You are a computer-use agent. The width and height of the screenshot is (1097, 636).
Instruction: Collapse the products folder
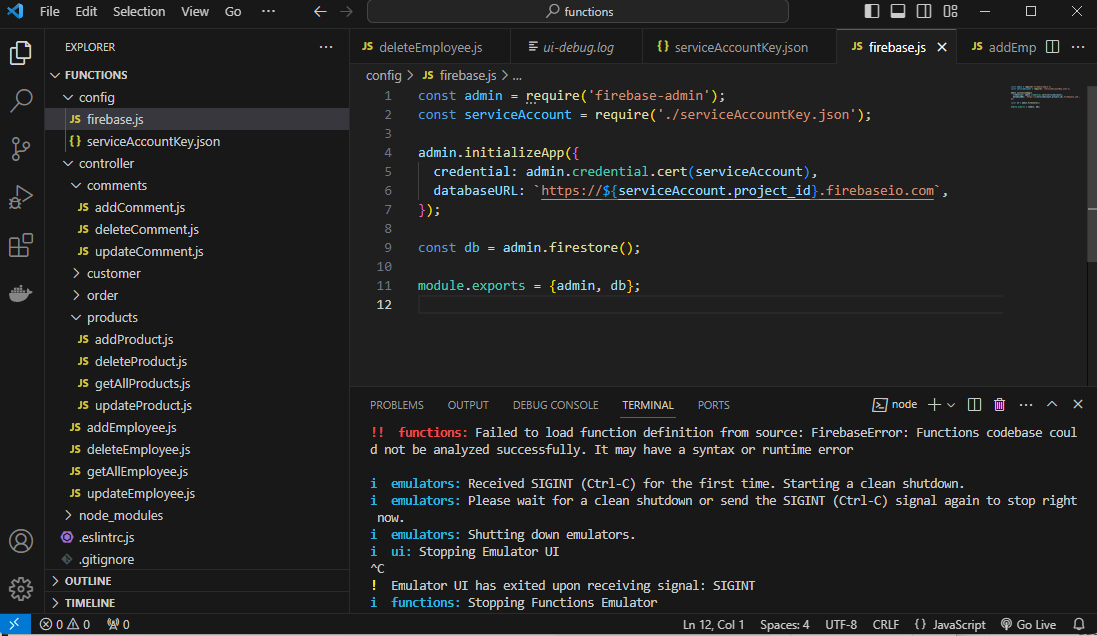(112, 317)
